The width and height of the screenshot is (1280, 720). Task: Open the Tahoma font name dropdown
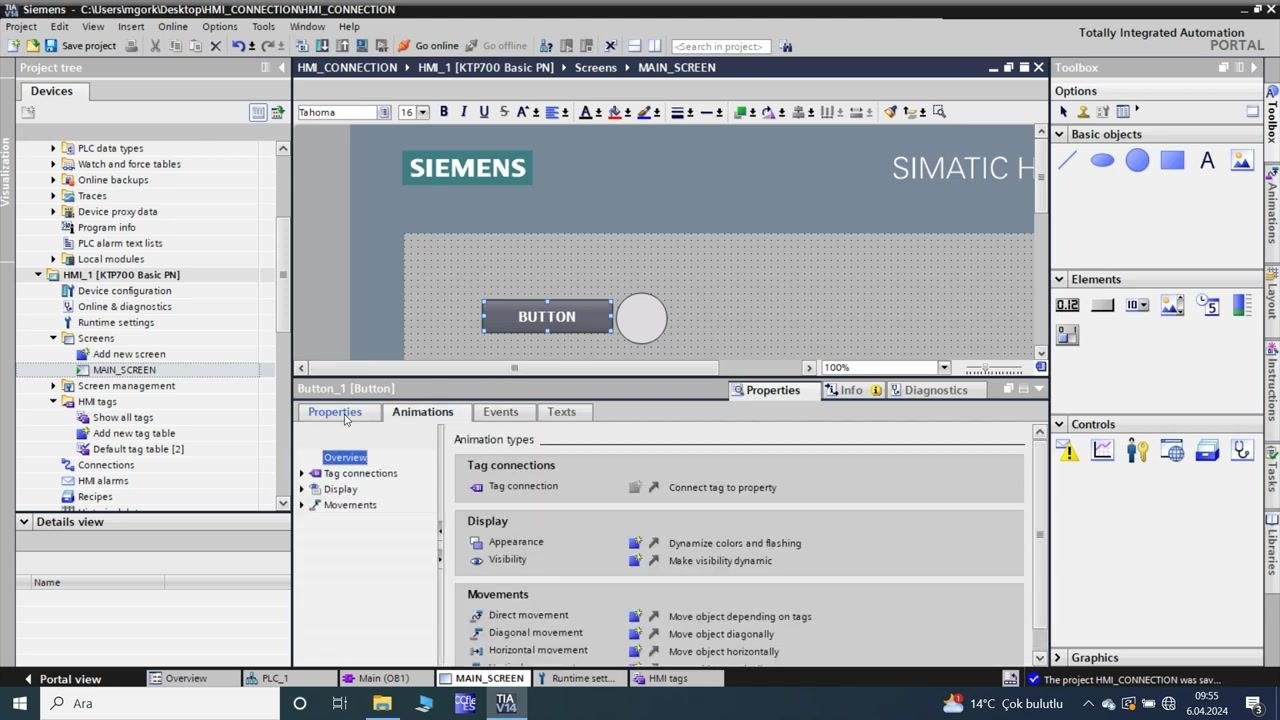tap(384, 112)
